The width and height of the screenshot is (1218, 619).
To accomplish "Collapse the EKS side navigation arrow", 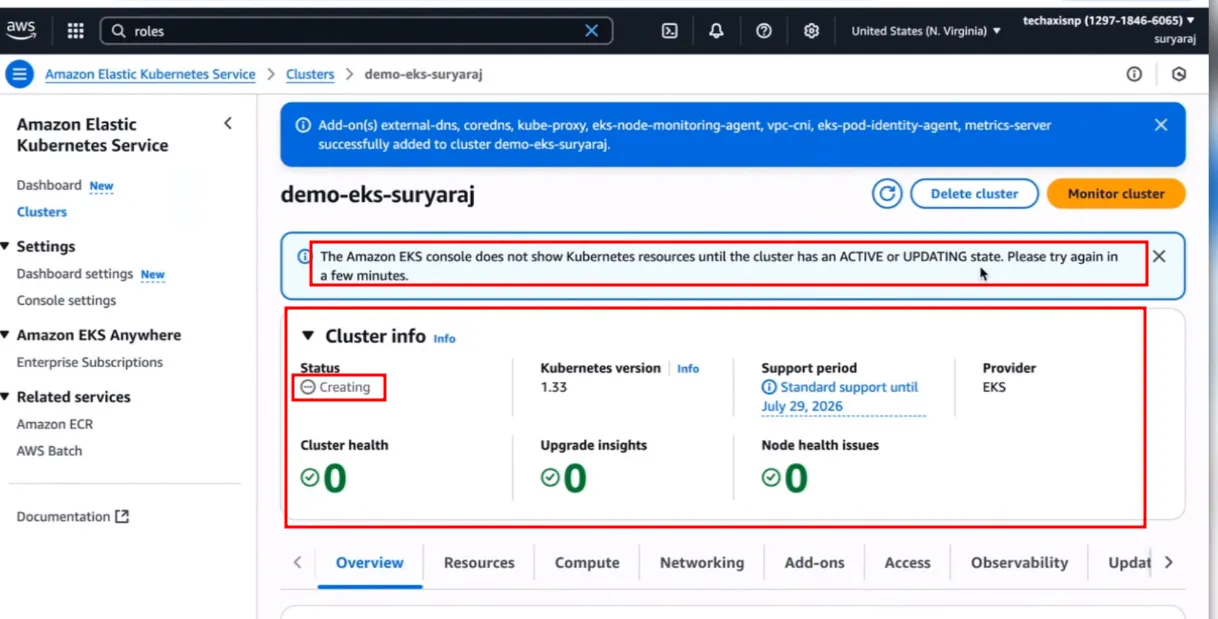I will 228,124.
